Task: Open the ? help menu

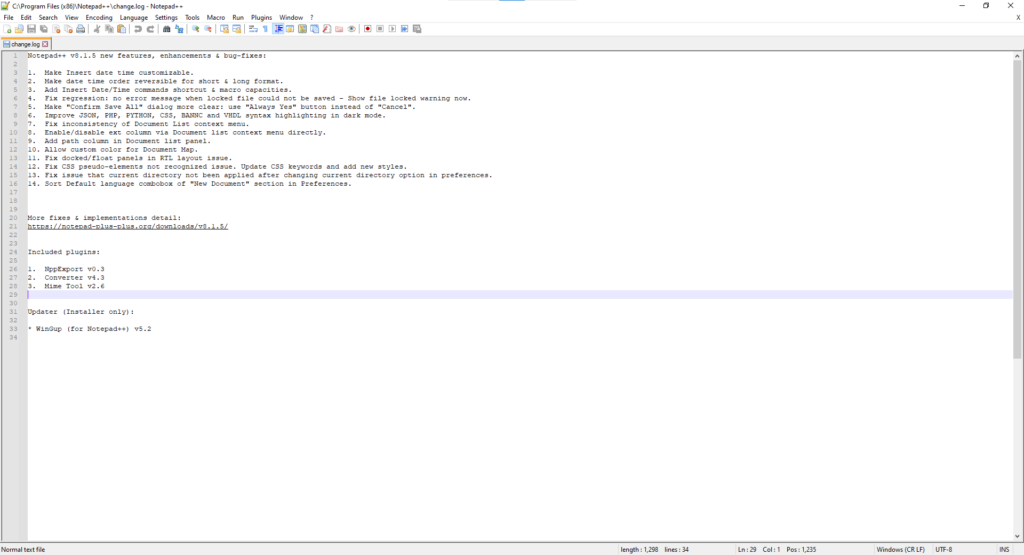Action: [312, 18]
